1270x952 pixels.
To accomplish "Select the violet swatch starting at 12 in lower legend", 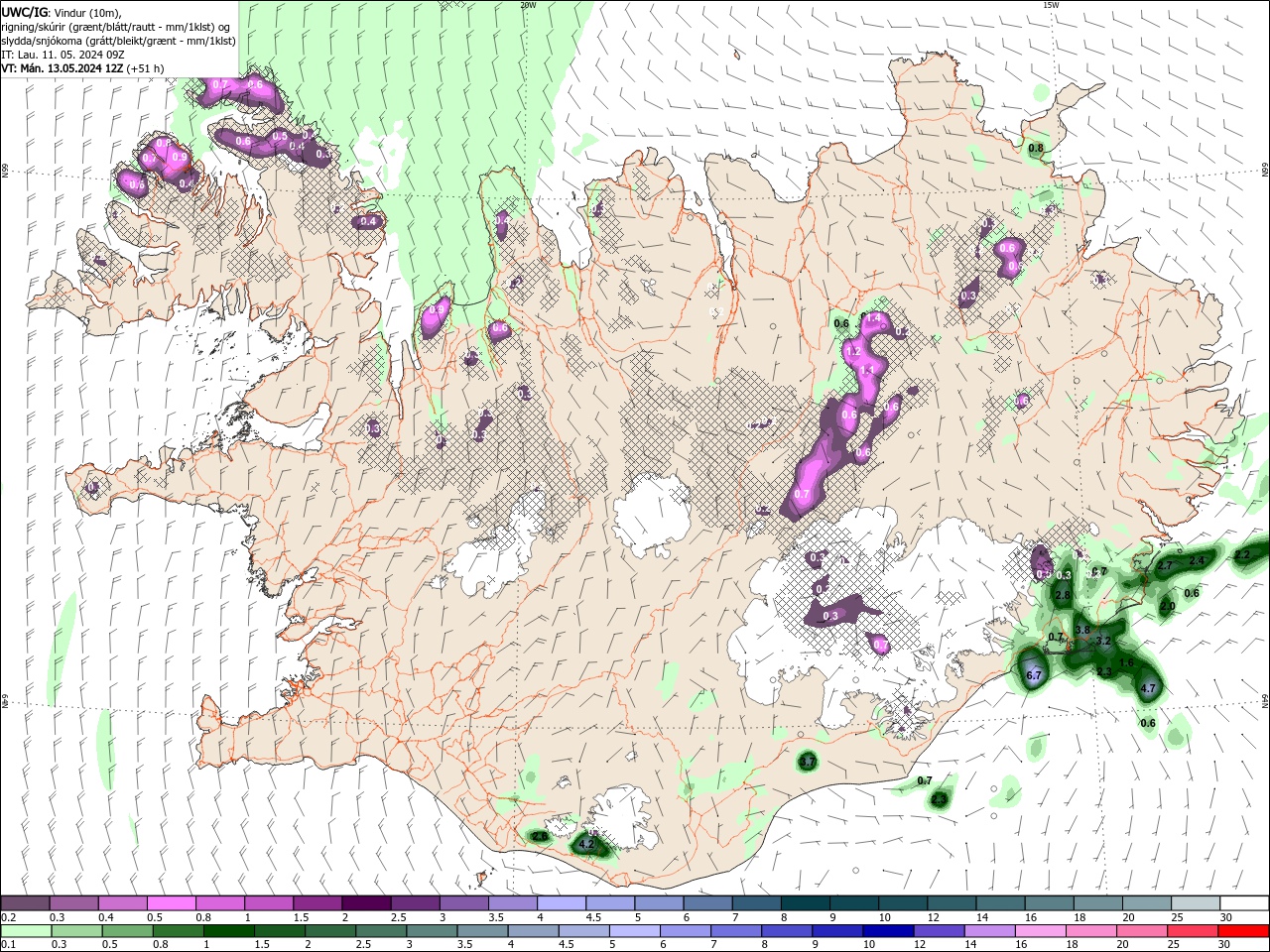I will [x=939, y=931].
